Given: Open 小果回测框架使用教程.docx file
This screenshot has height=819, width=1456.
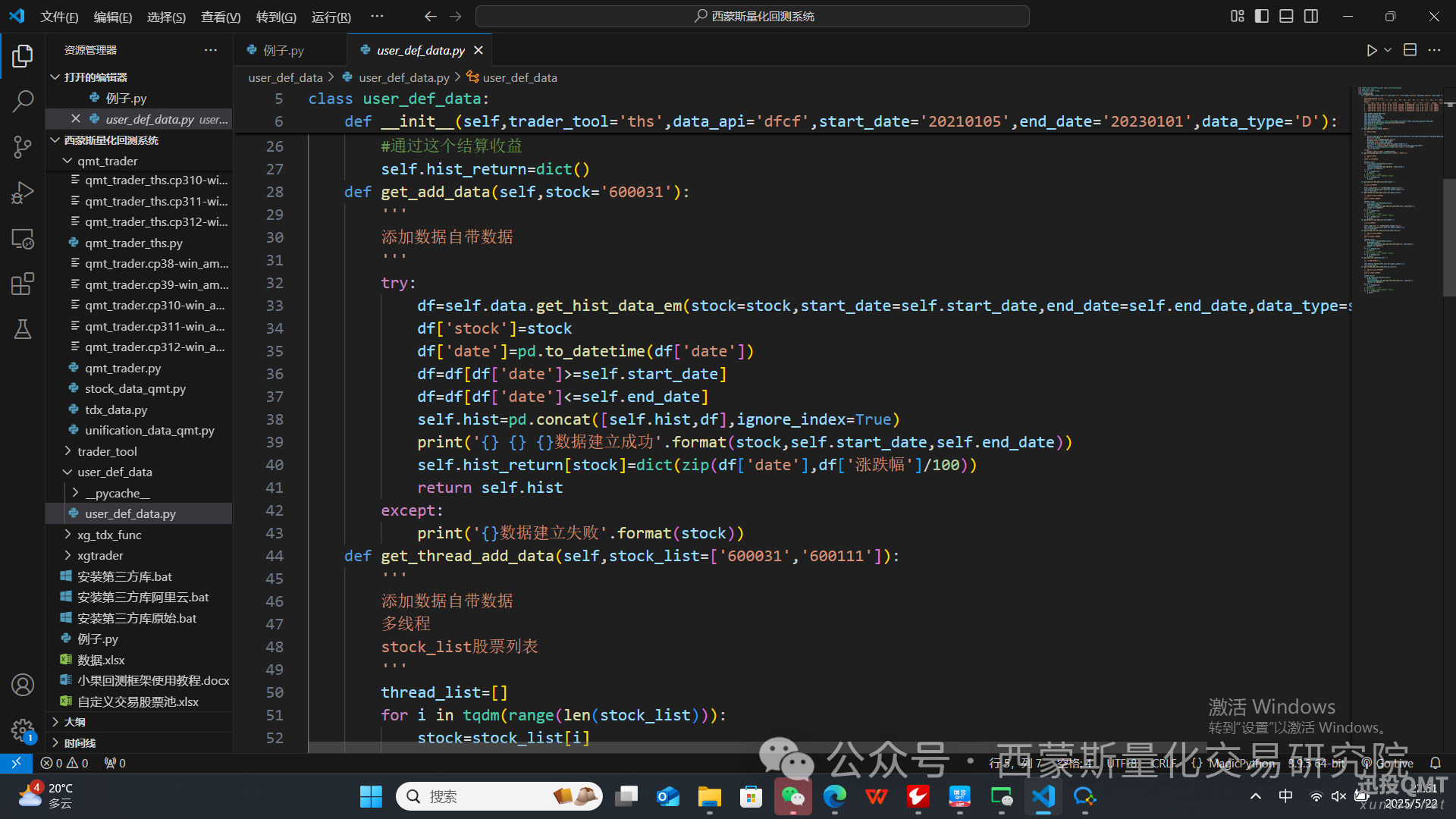Looking at the screenshot, I should pyautogui.click(x=153, y=680).
